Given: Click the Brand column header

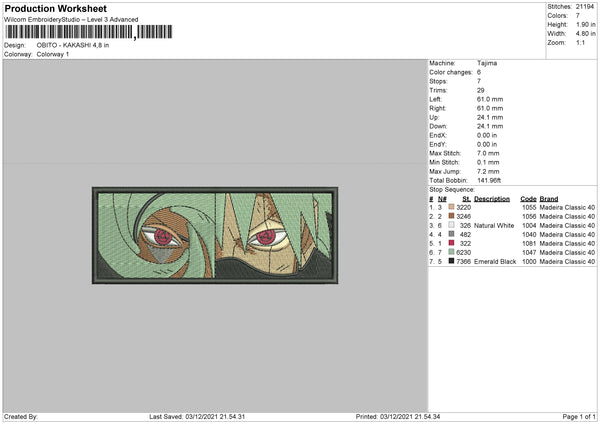Looking at the screenshot, I should [549, 199].
